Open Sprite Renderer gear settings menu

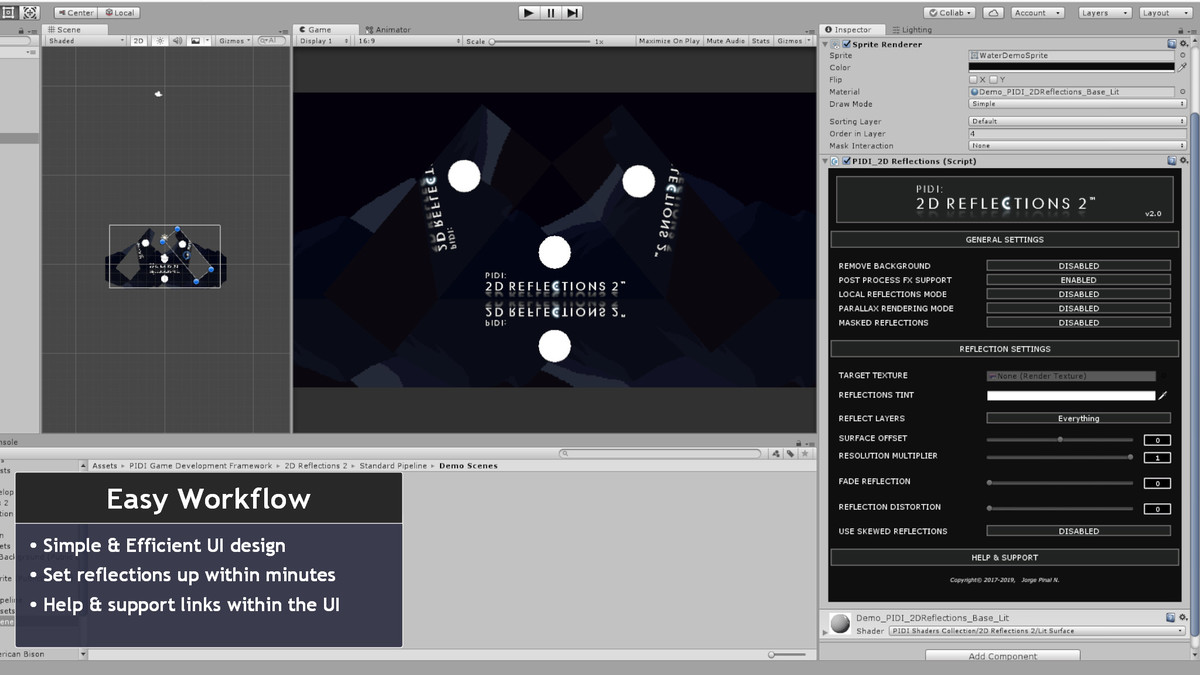[1183, 44]
